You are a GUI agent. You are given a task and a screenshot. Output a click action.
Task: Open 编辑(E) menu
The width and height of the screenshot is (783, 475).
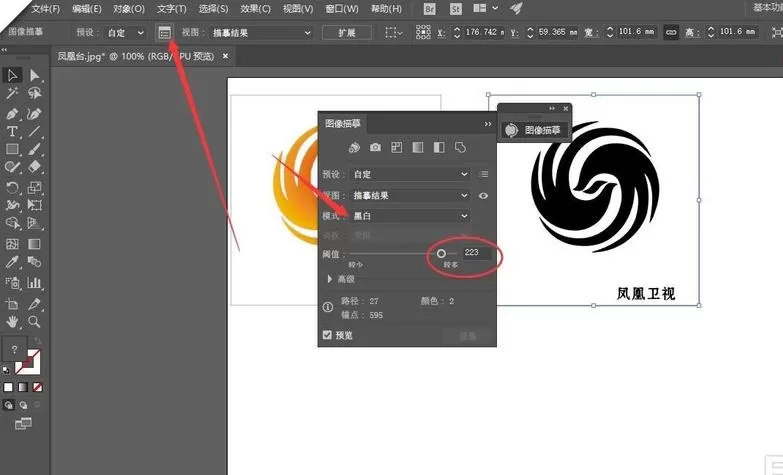[87, 9]
